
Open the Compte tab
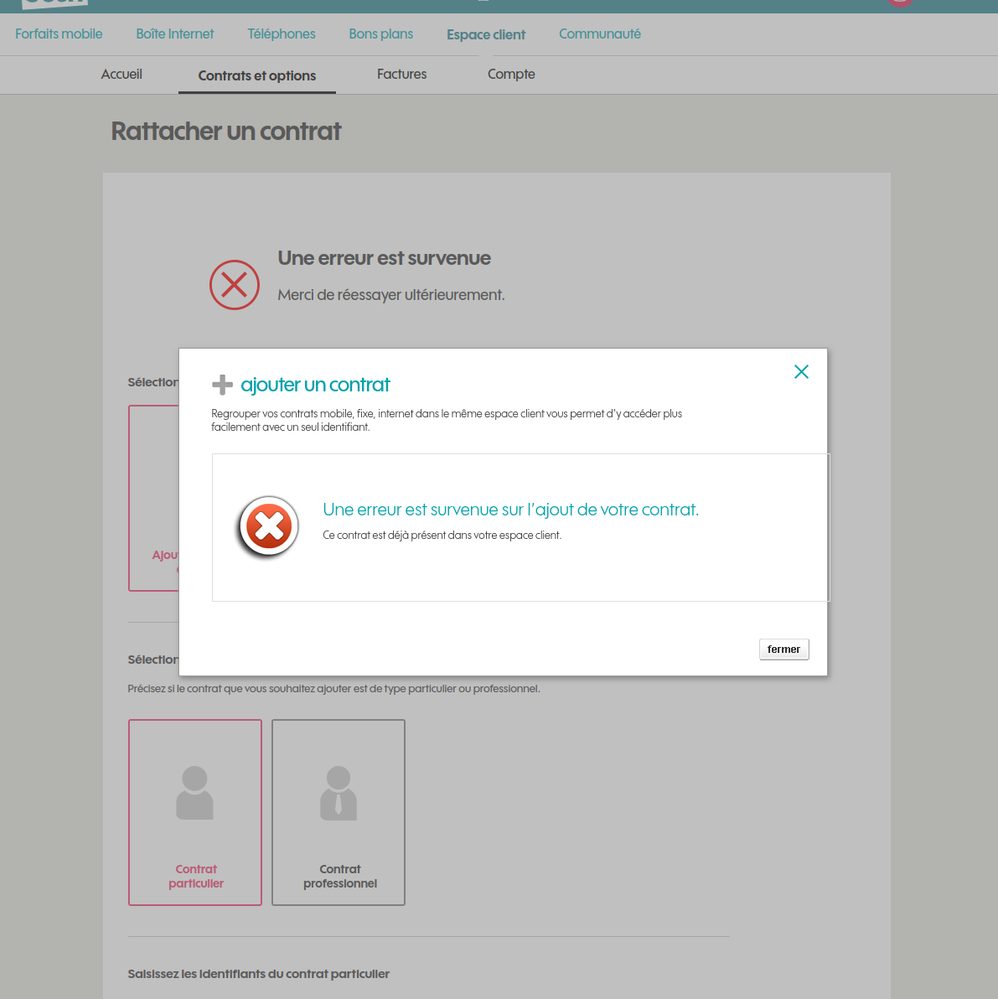pyautogui.click(x=511, y=74)
